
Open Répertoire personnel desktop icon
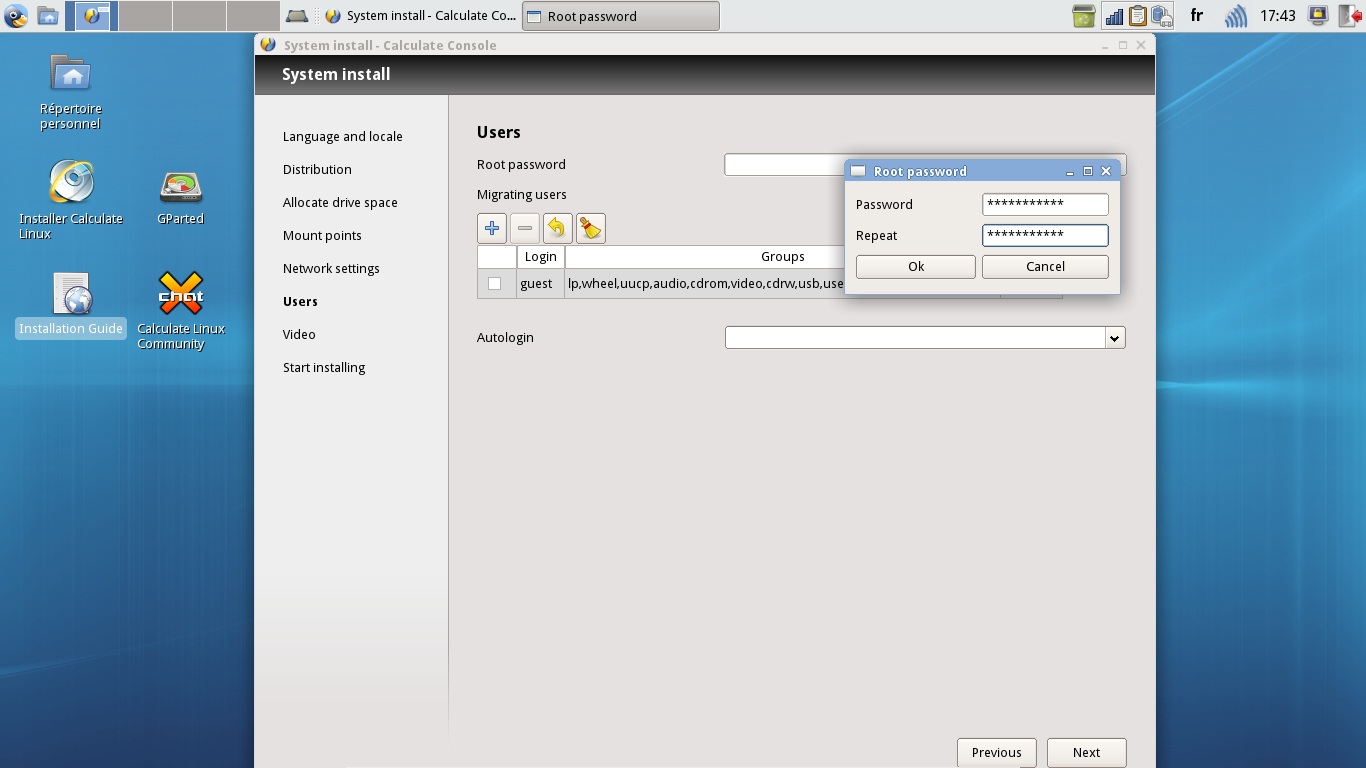pyautogui.click(x=71, y=92)
